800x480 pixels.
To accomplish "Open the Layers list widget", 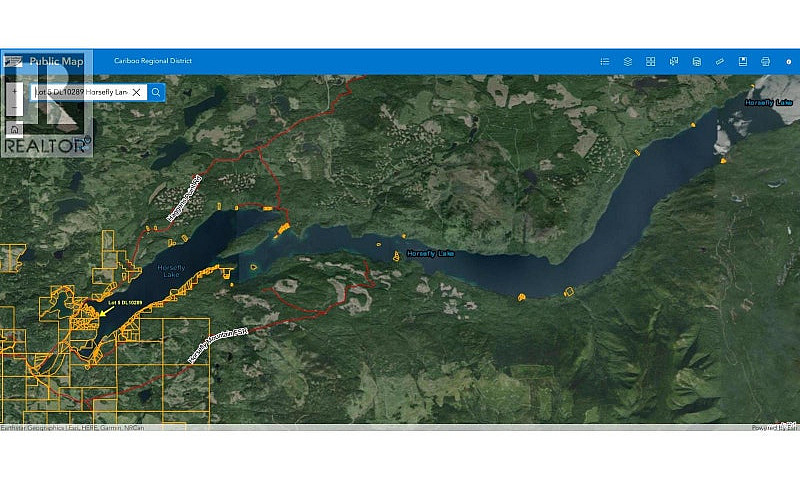I will click(628, 62).
